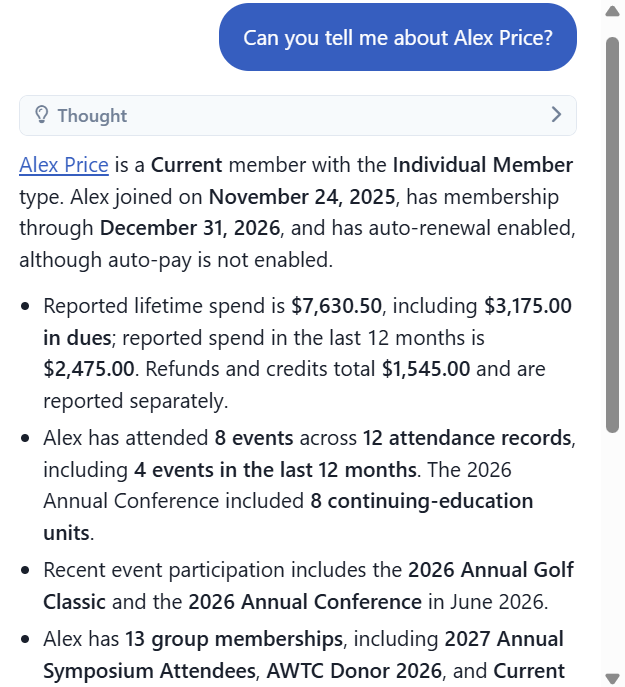This screenshot has width=625, height=687.
Task: Click the refunds total '$1,545.00'
Action: (426, 369)
